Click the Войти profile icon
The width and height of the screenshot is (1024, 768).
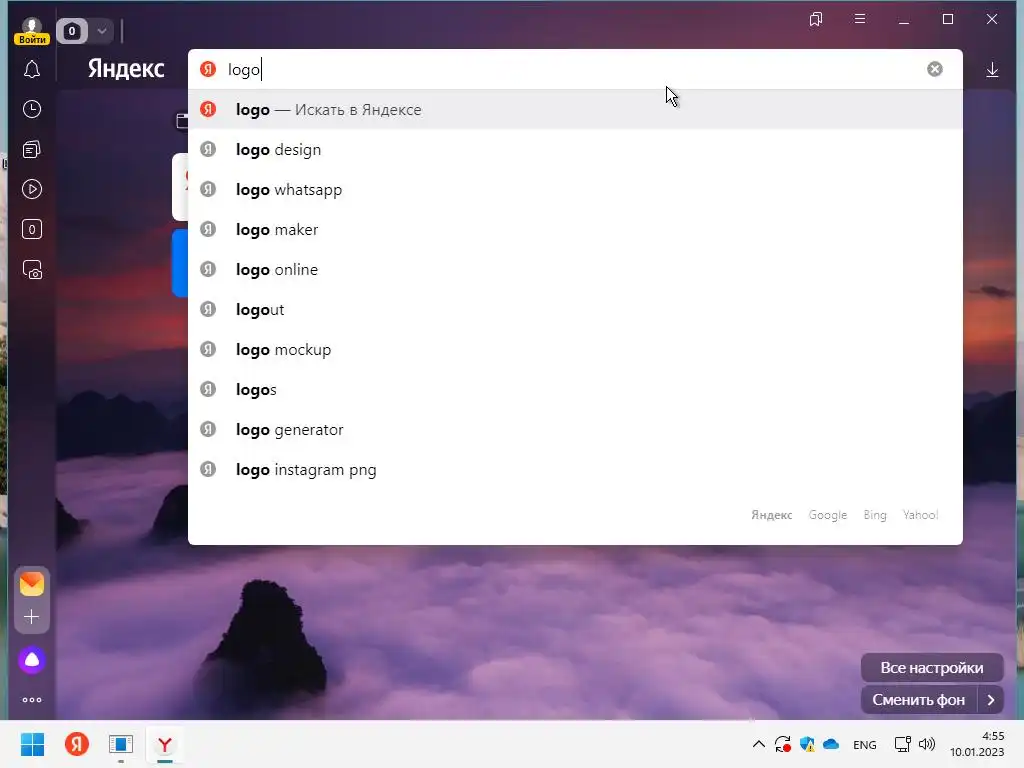click(31, 31)
